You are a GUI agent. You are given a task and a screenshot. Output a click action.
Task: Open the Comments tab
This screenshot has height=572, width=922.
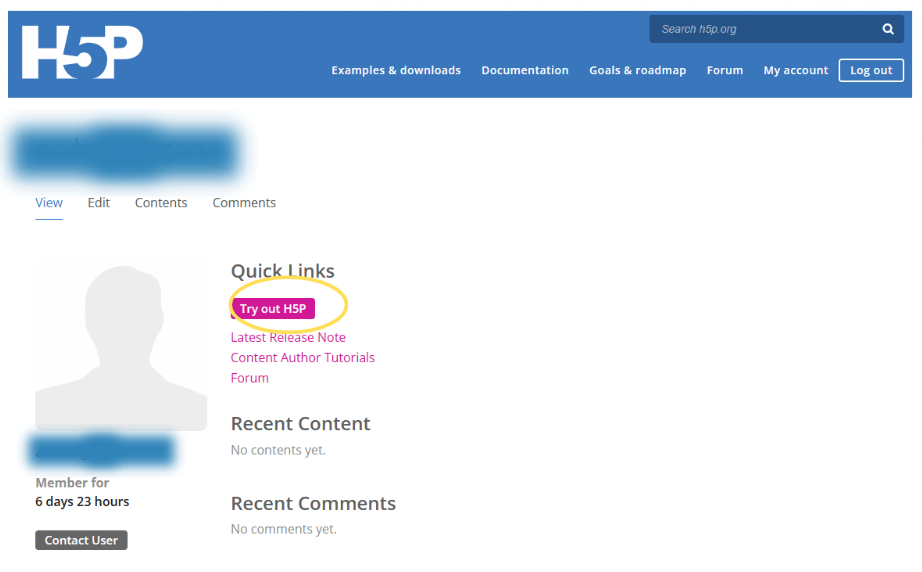coord(244,203)
